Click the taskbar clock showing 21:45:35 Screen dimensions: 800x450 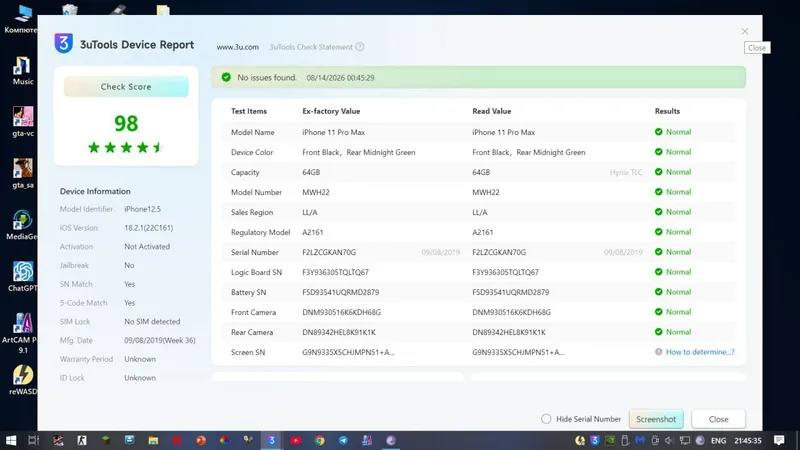coord(747,441)
